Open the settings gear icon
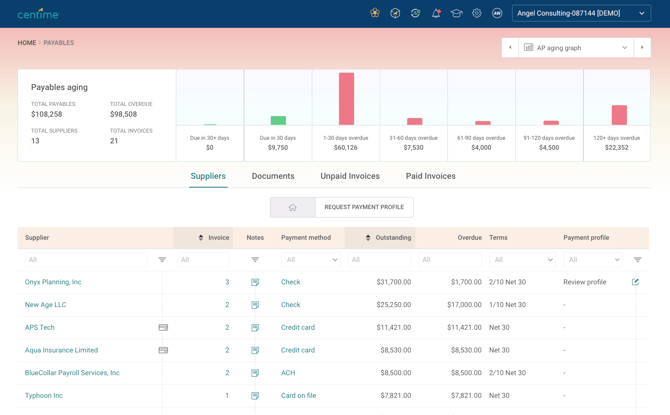The height and width of the screenshot is (415, 670). click(477, 13)
